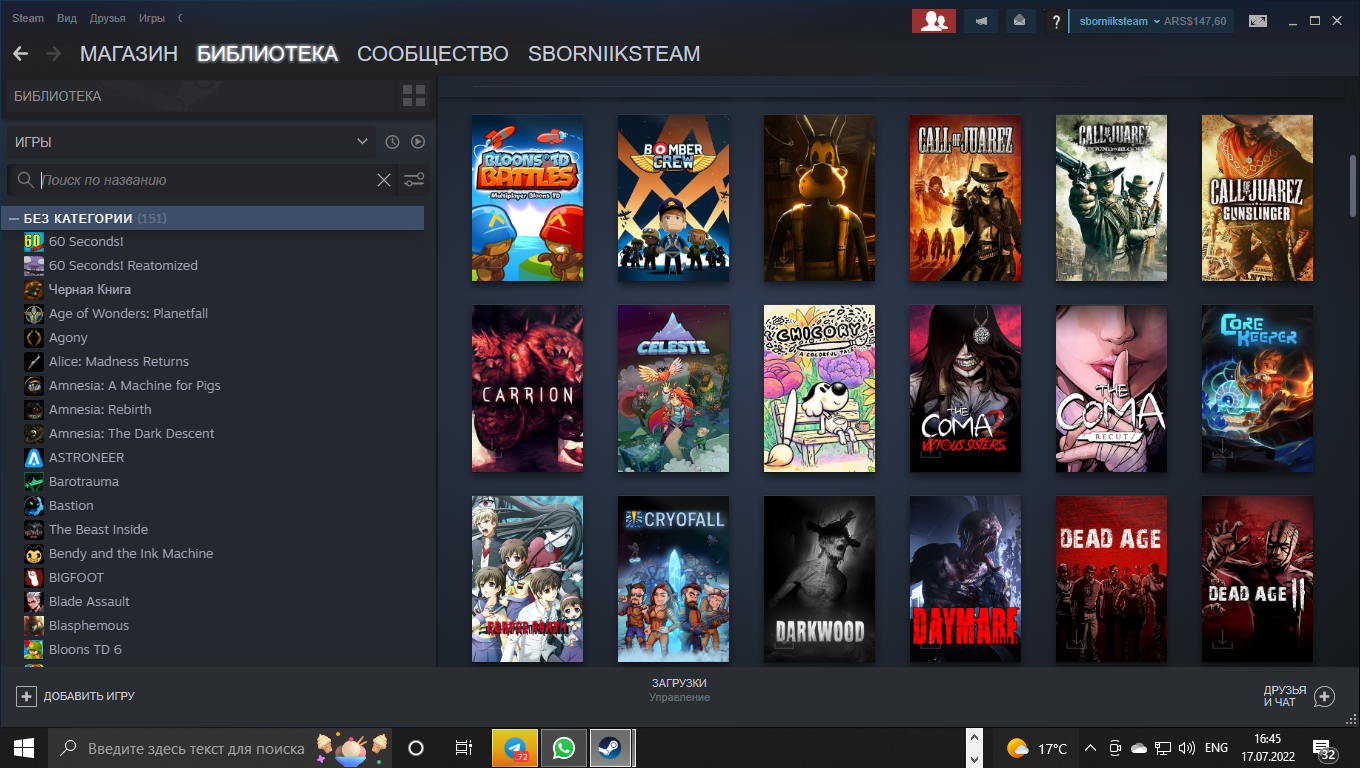Viewport: 1360px width, 768px height.
Task: Open the envelope inbox icon
Action: (x=1019, y=21)
